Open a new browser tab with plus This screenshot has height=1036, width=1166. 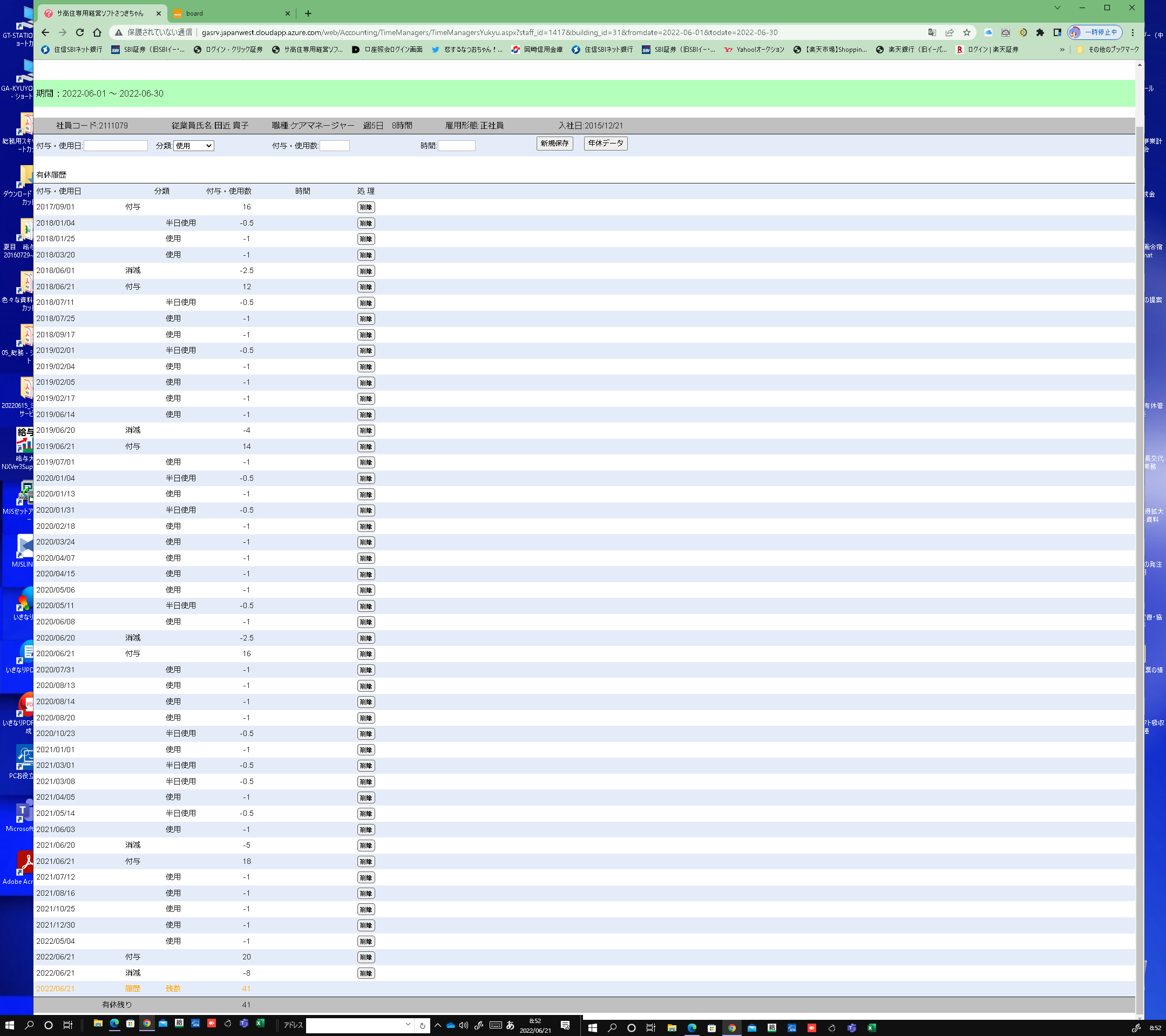coord(308,13)
